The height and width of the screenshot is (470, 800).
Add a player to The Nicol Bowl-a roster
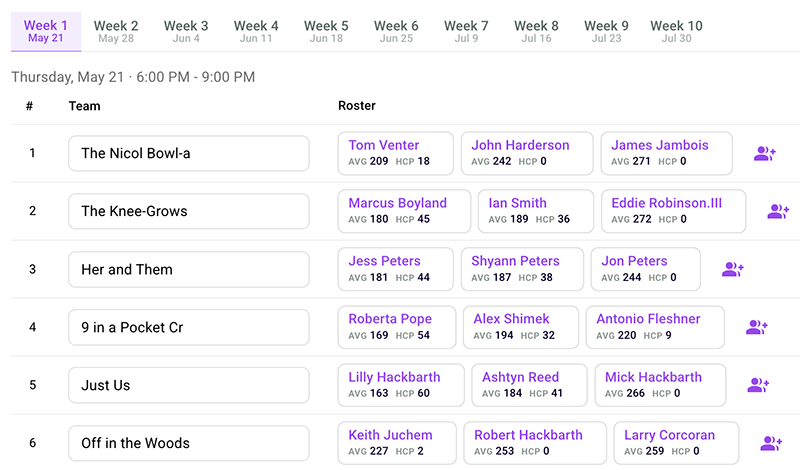[764, 154]
